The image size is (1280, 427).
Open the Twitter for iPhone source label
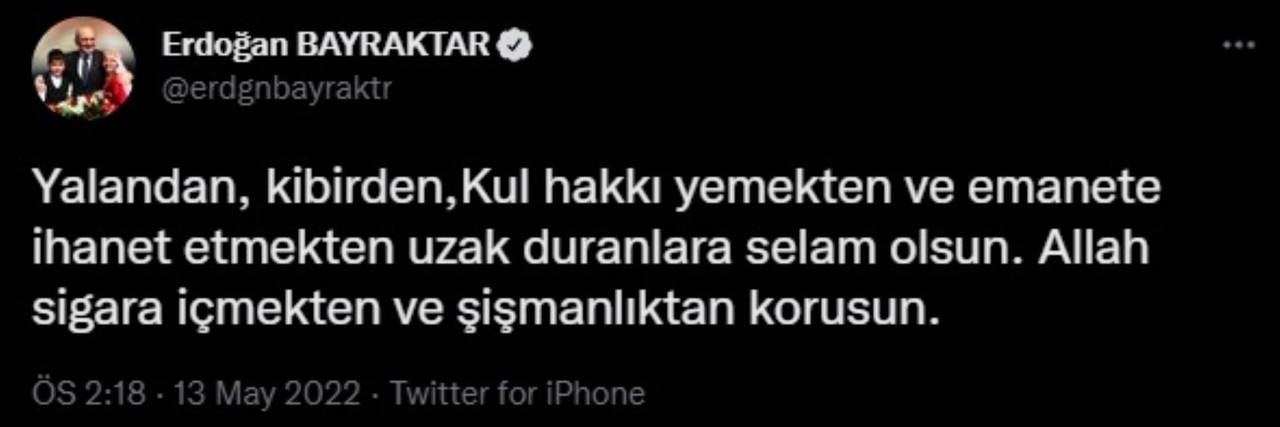pyautogui.click(x=517, y=394)
